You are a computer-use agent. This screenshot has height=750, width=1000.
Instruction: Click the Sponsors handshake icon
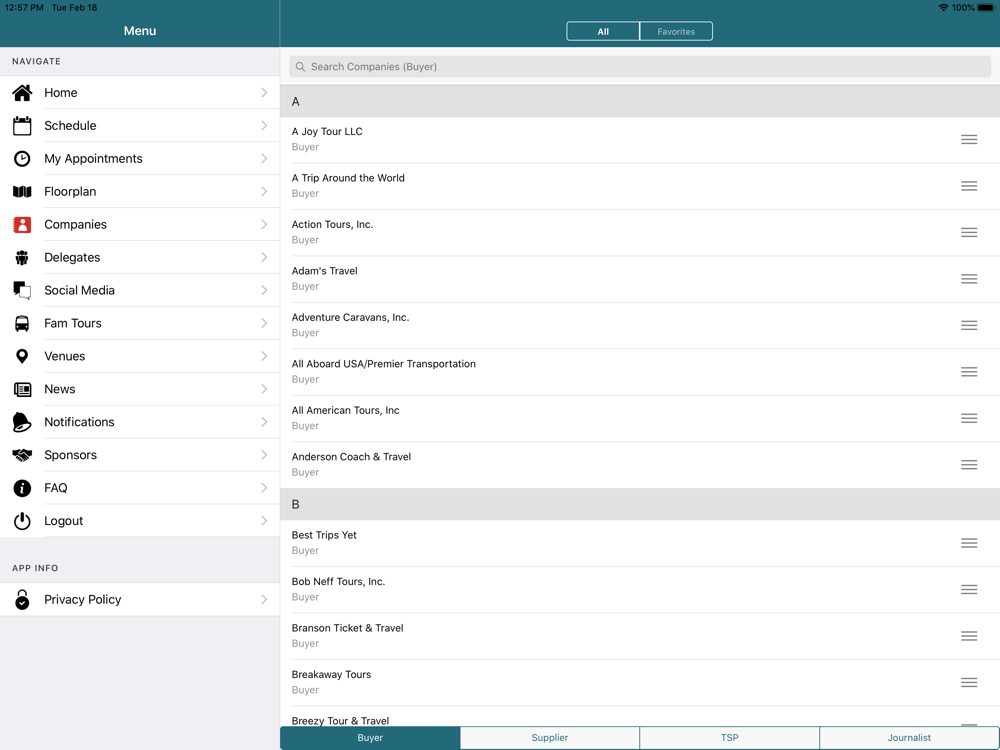point(22,455)
